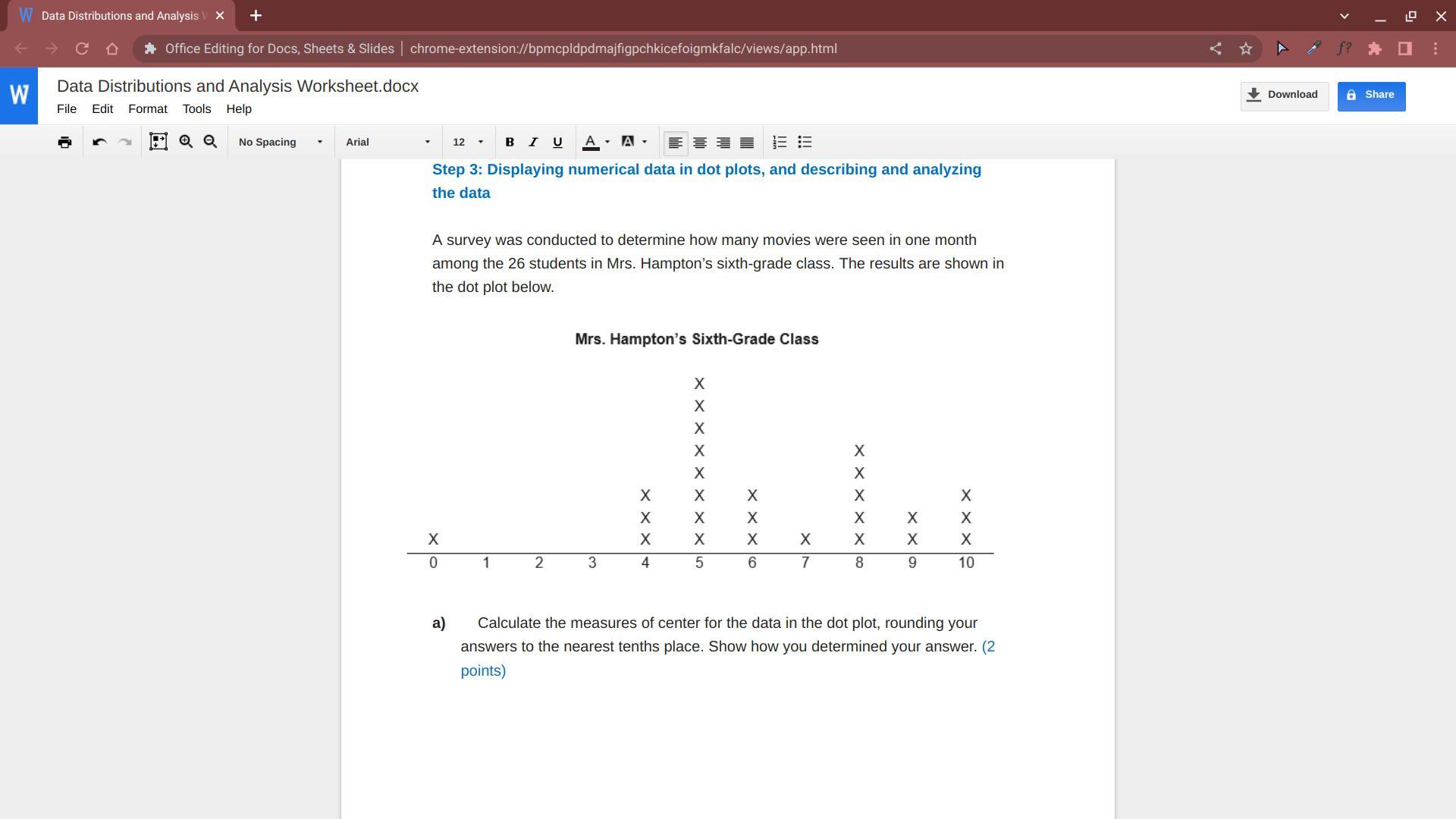Click the Zoom out magnifier
The width and height of the screenshot is (1456, 819).
click(211, 143)
